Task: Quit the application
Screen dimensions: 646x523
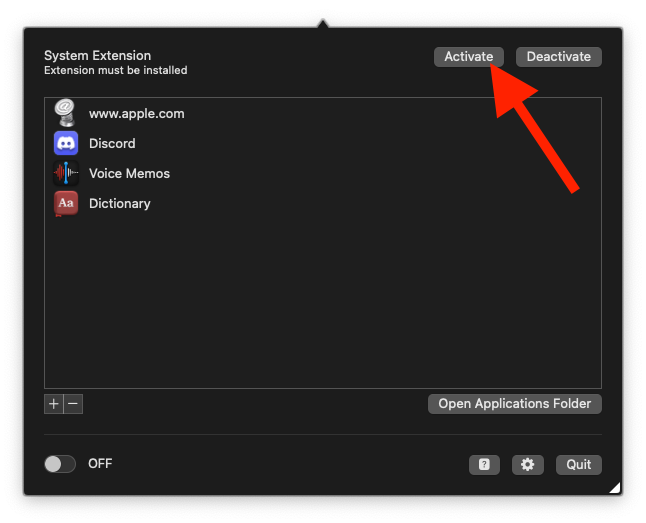Action: 579,464
